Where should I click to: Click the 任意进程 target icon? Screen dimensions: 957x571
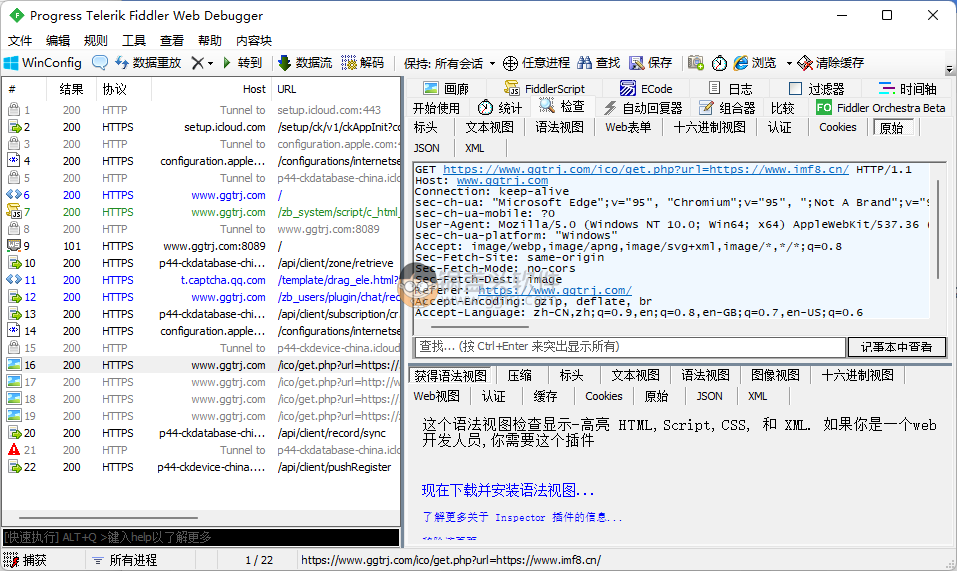coord(510,63)
